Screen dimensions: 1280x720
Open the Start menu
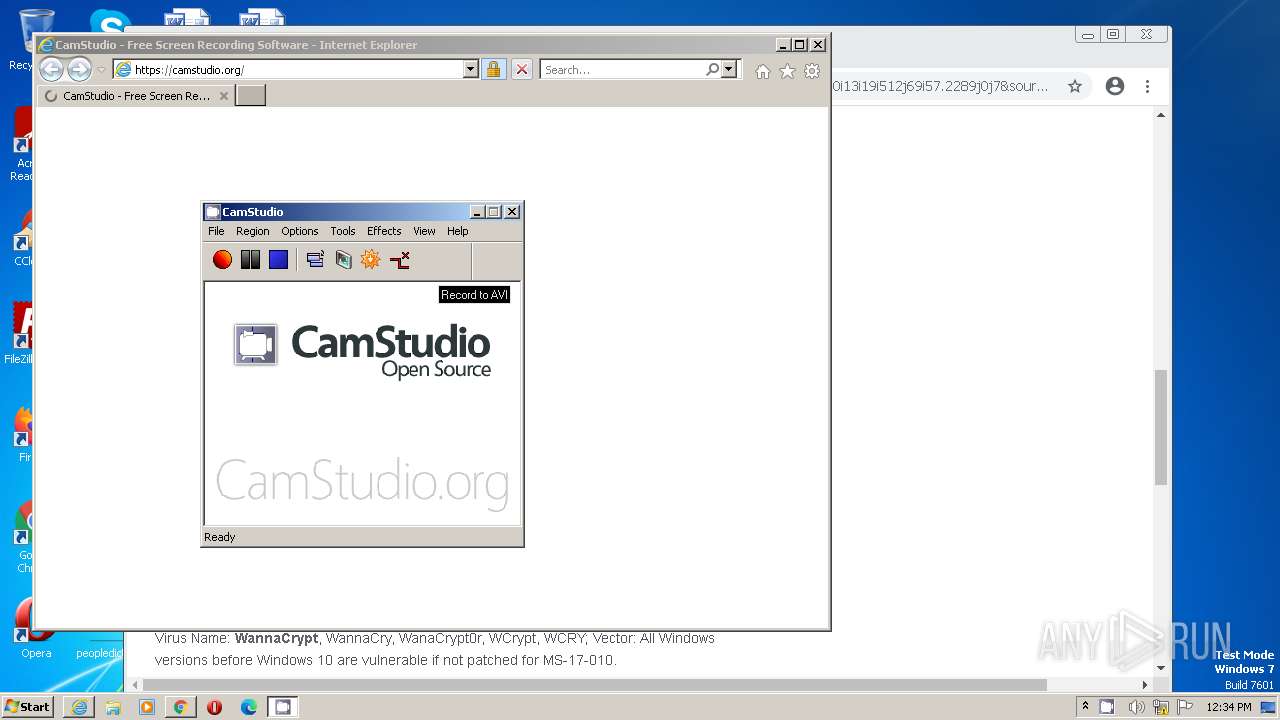28,706
